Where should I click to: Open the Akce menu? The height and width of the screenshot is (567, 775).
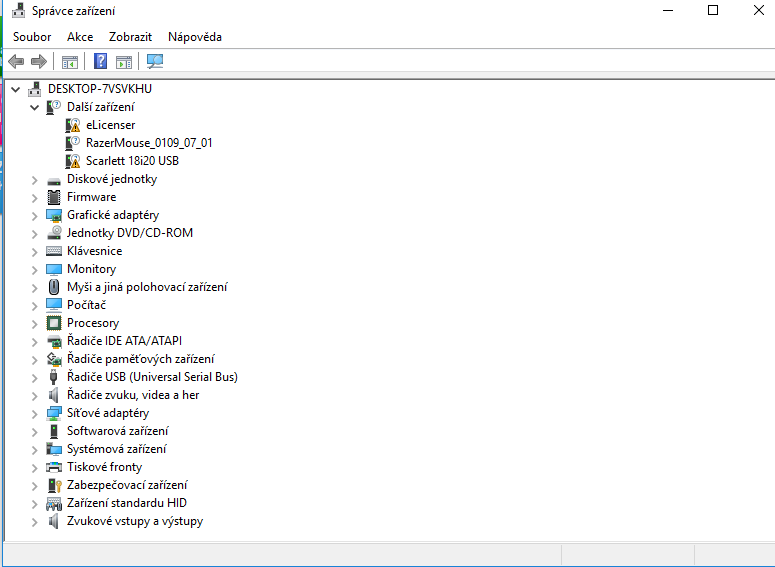80,37
